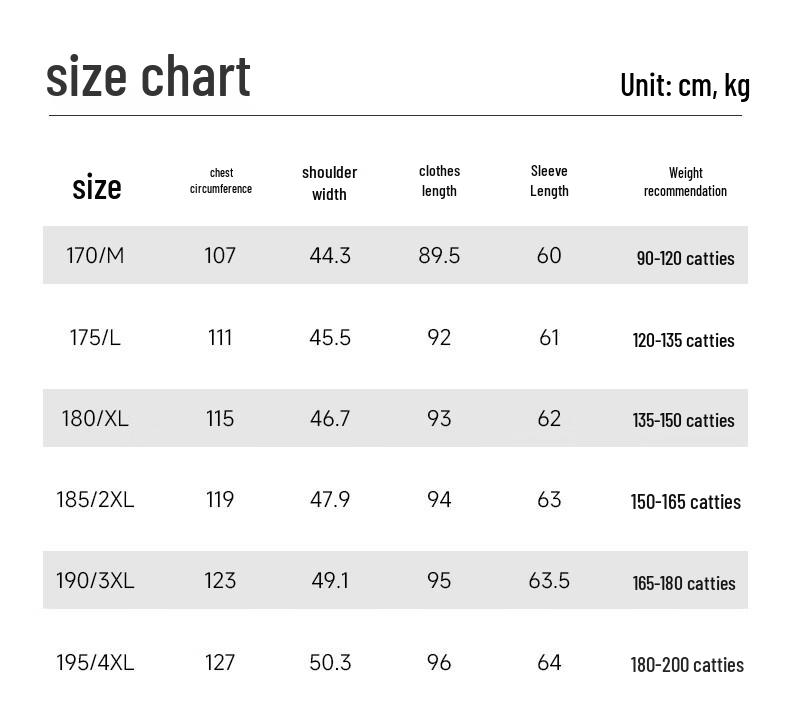Click chest value 107 in 170/M row
The image size is (790, 710).
click(x=220, y=256)
